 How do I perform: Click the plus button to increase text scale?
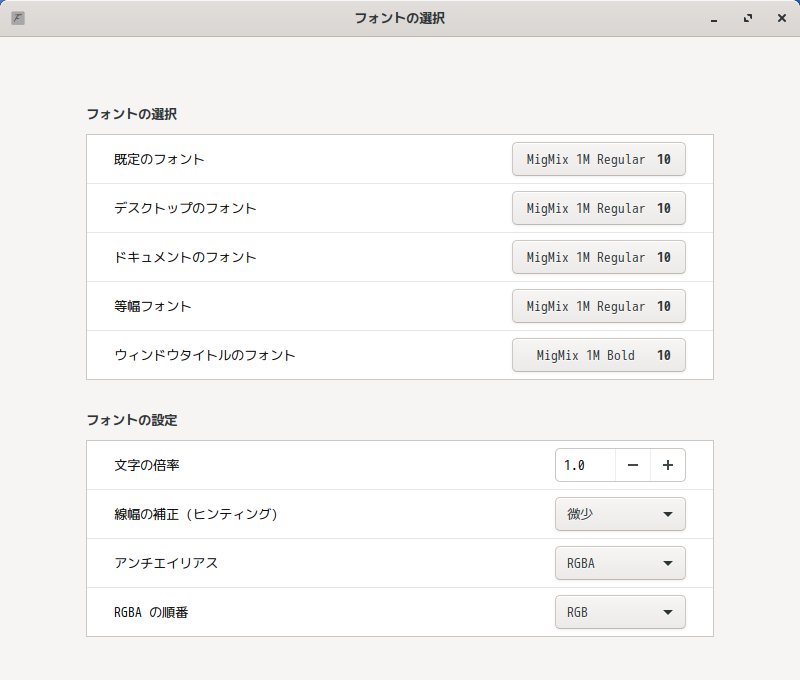[668, 465]
